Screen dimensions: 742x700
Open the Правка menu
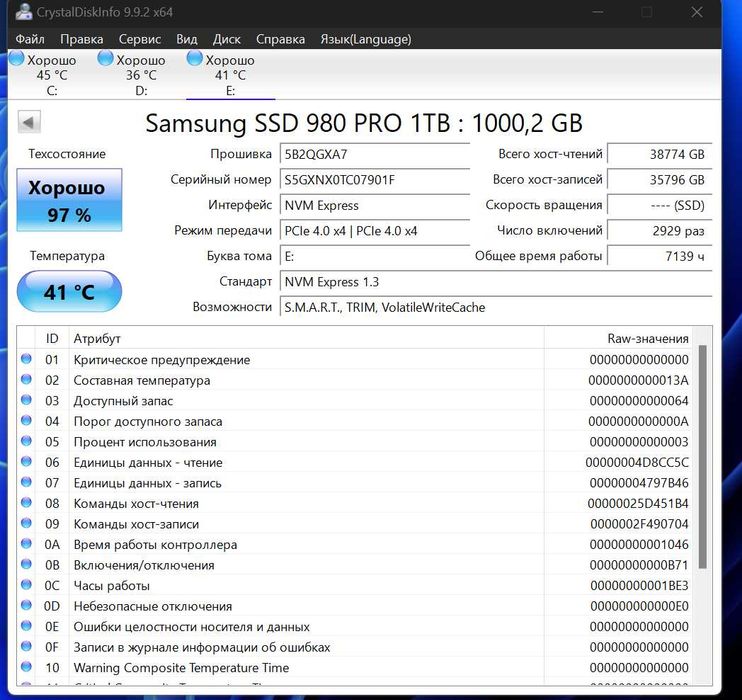tap(81, 39)
